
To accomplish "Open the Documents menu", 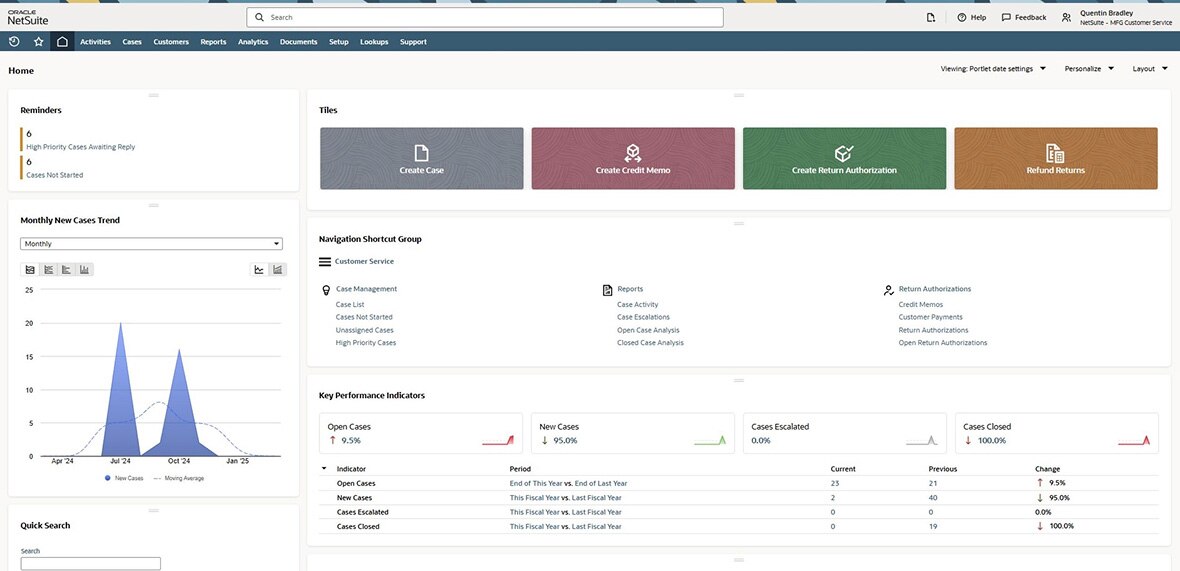I will tap(299, 41).
